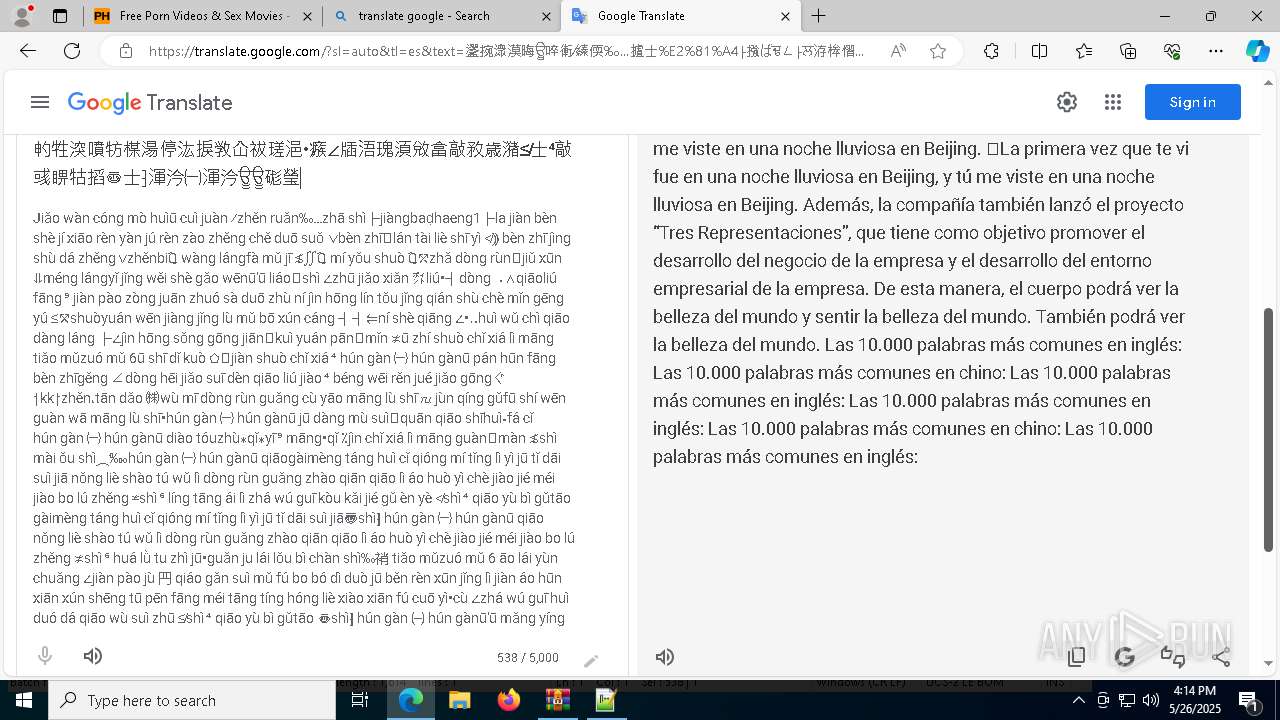The width and height of the screenshot is (1280, 720).
Task: Click the Google search icon beside the copy button
Action: tap(1125, 657)
